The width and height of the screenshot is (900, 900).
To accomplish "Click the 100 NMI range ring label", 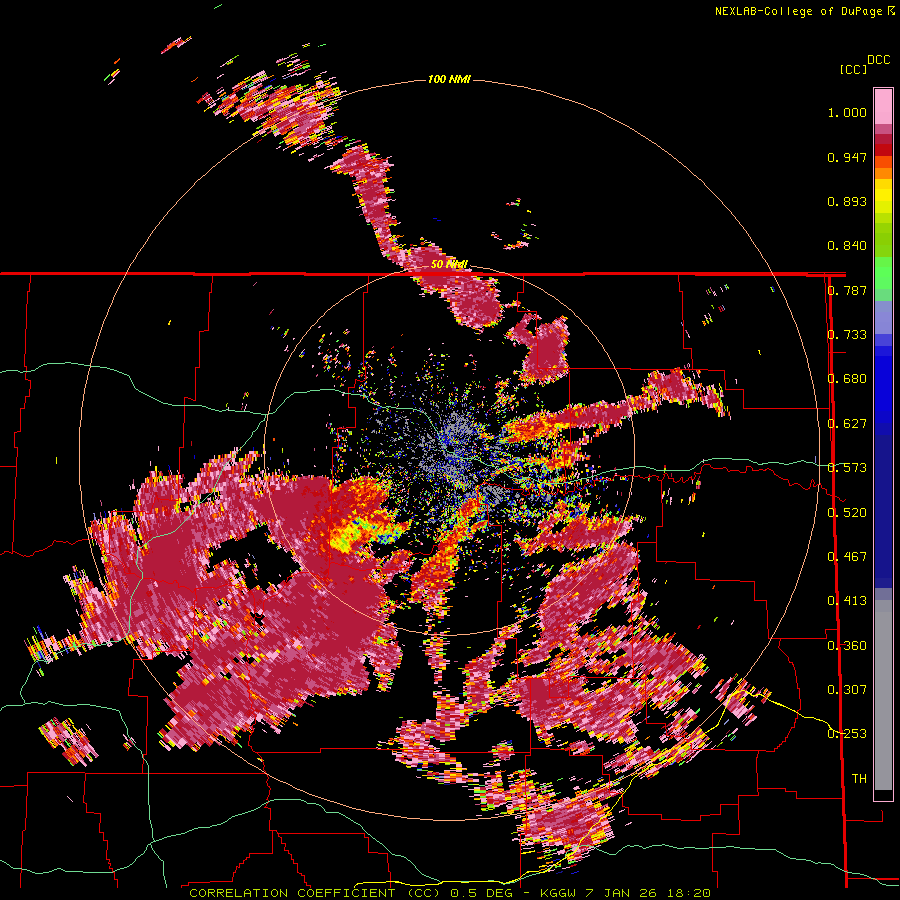I will click(x=449, y=79).
